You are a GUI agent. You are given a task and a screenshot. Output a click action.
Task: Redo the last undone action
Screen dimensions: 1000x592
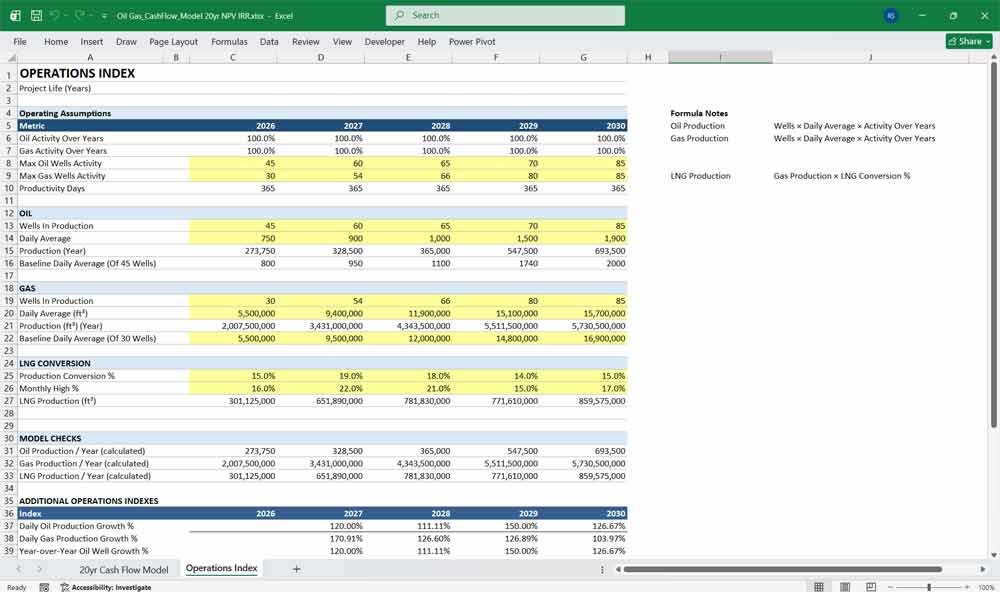coord(80,15)
